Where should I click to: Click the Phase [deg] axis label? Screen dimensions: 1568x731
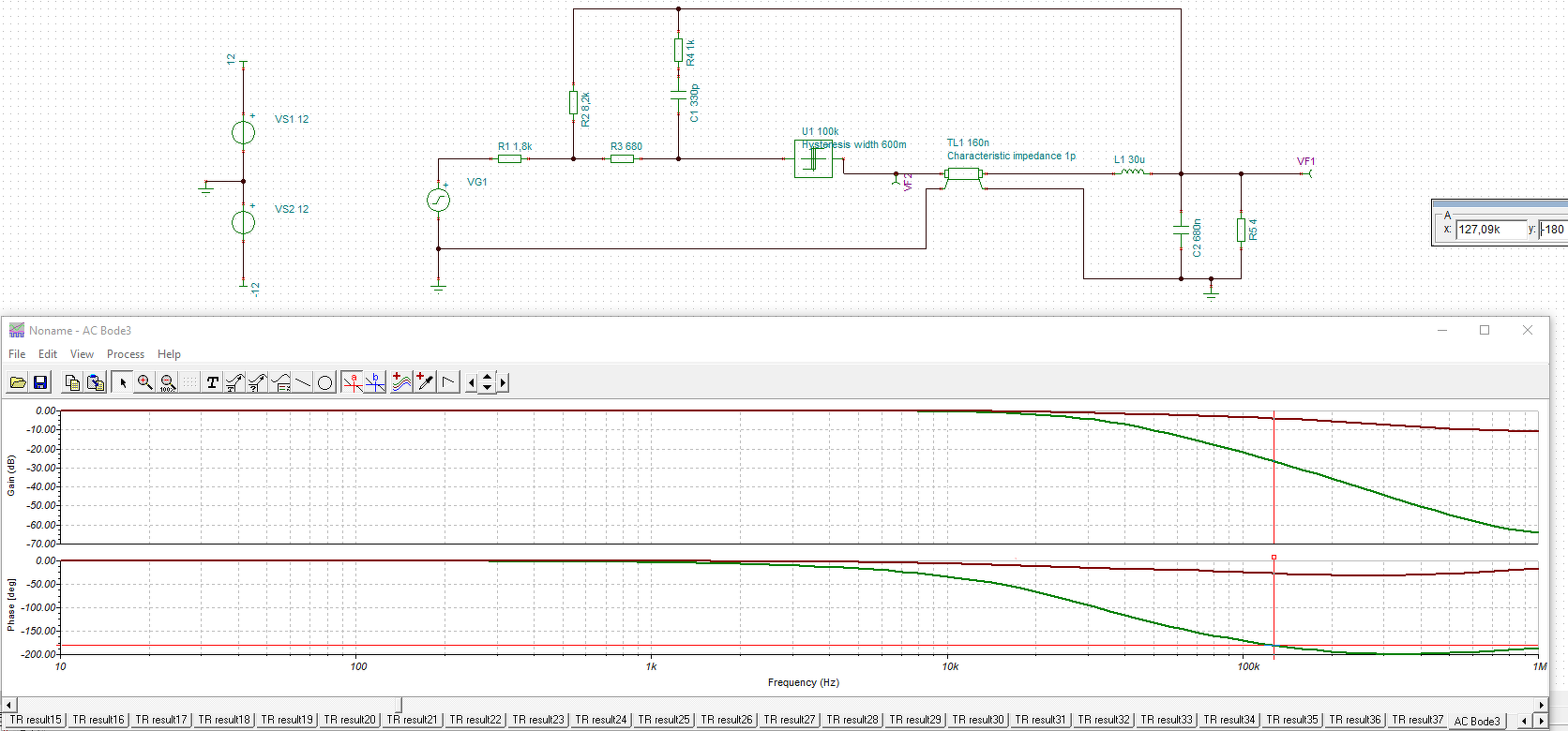click(x=11, y=604)
